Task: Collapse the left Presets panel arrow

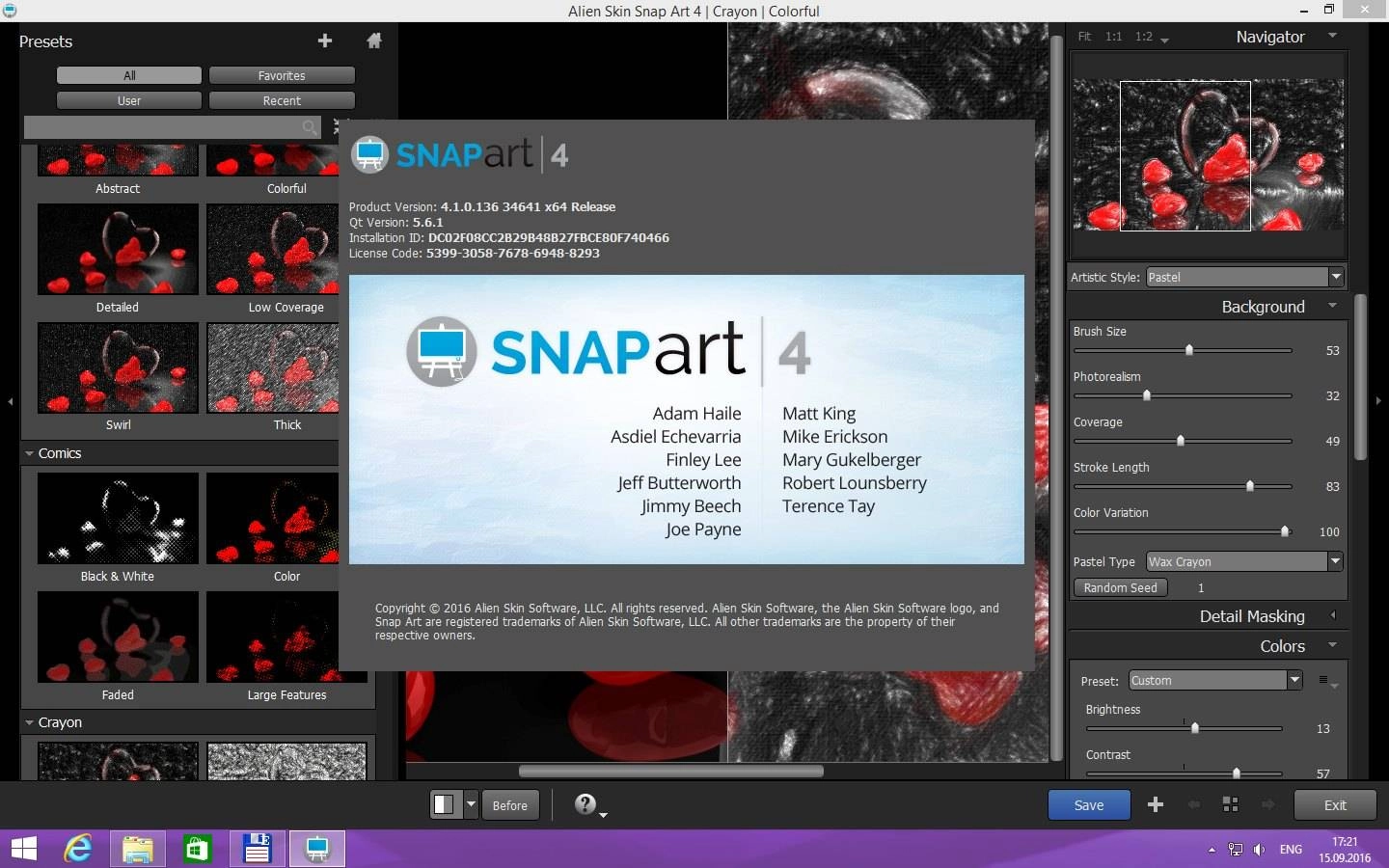Action: pyautogui.click(x=10, y=401)
